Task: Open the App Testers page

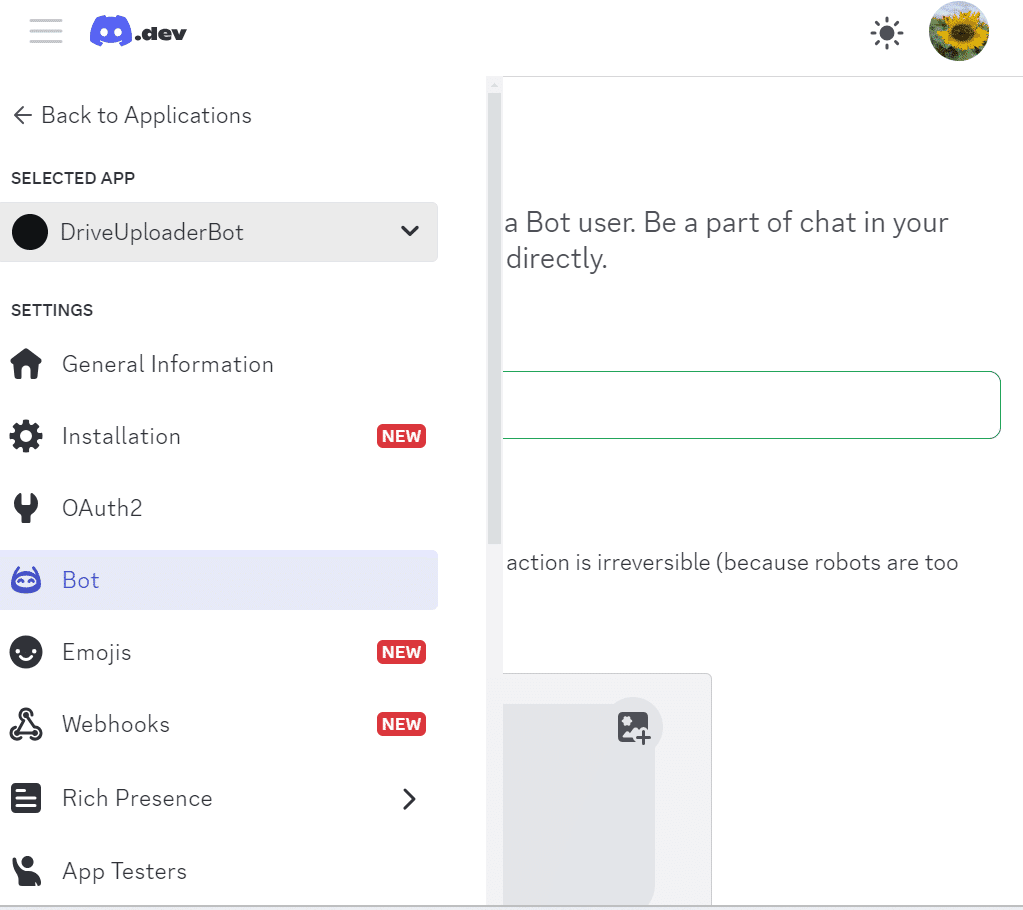Action: coord(219,872)
